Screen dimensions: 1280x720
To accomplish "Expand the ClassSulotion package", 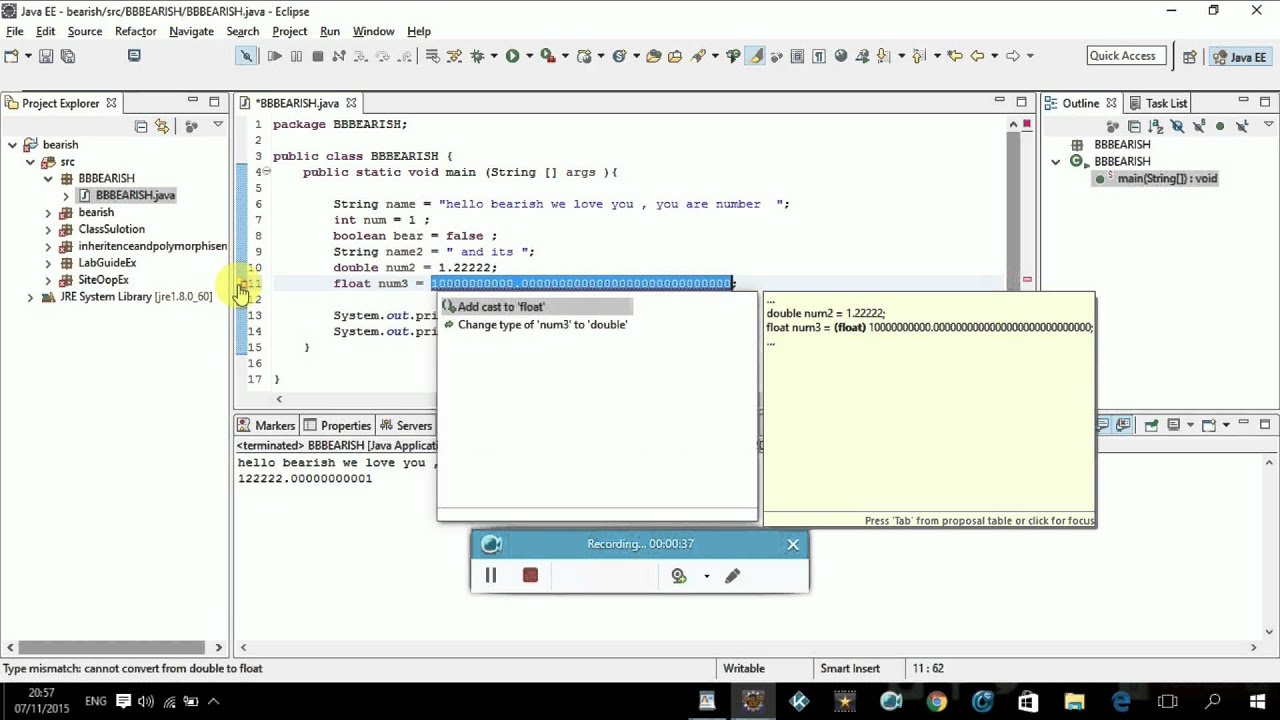I will 48,230.
